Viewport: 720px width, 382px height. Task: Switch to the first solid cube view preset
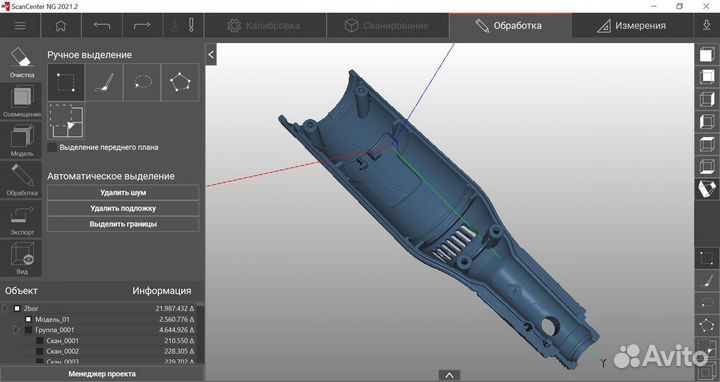[707, 55]
